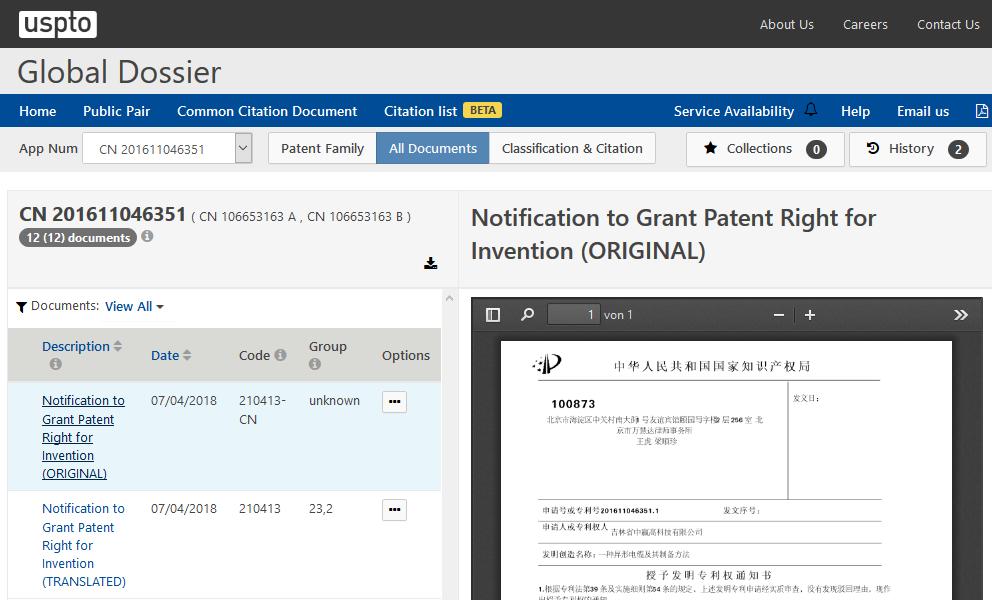Click the page number input field
Image resolution: width=992 pixels, height=600 pixels.
573,314
